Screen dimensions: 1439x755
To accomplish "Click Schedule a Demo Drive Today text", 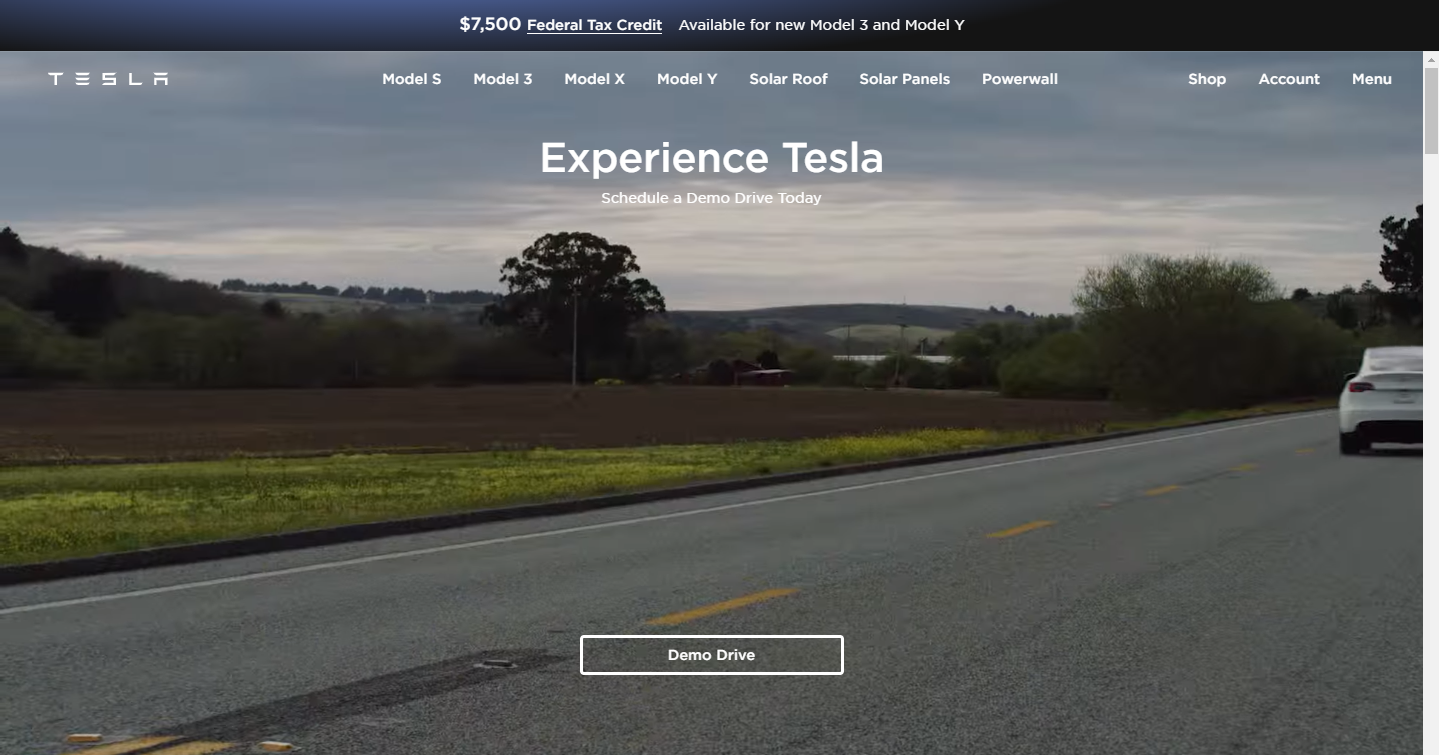I will tap(711, 198).
